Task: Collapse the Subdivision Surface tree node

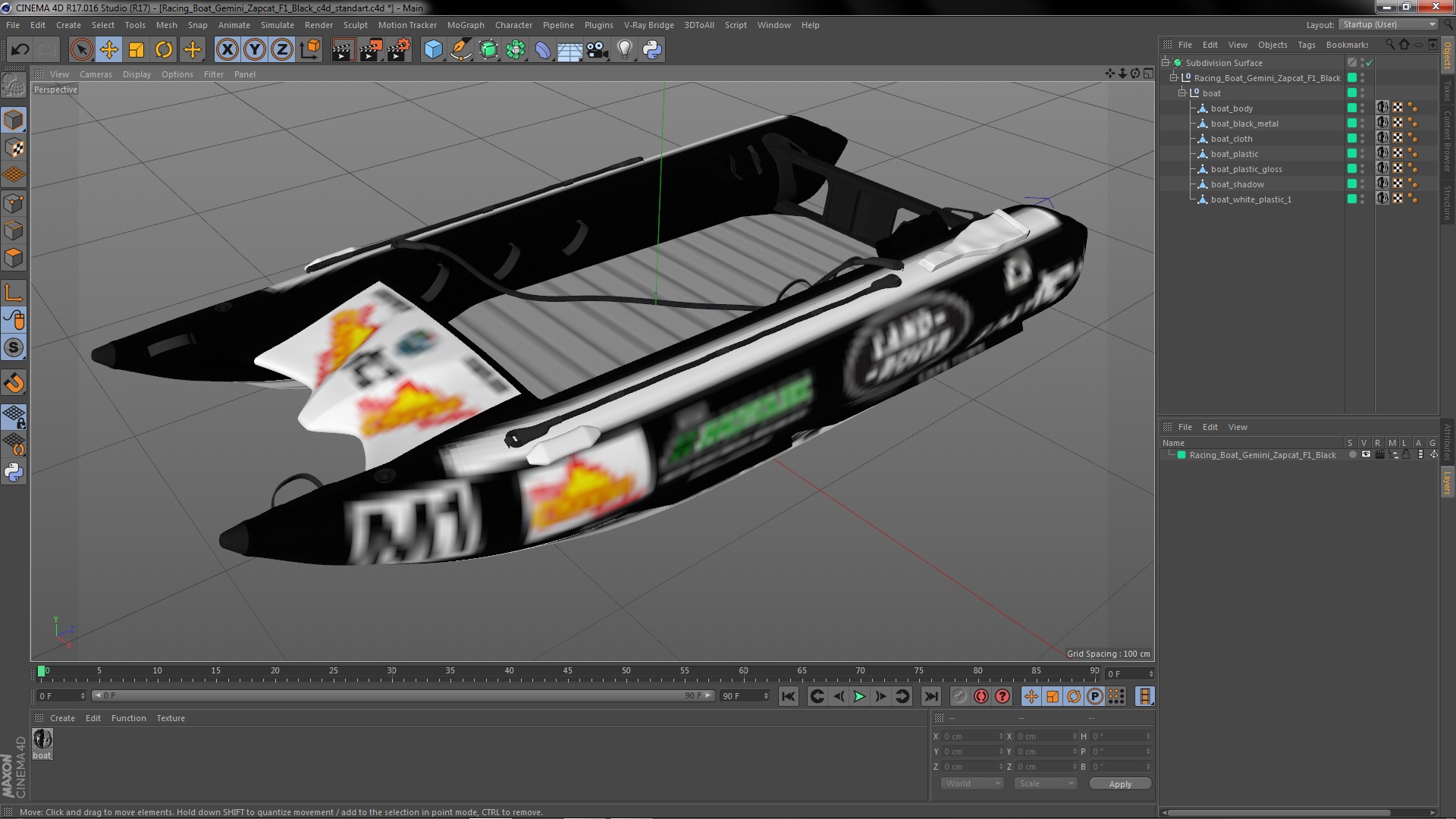Action: tap(1166, 62)
